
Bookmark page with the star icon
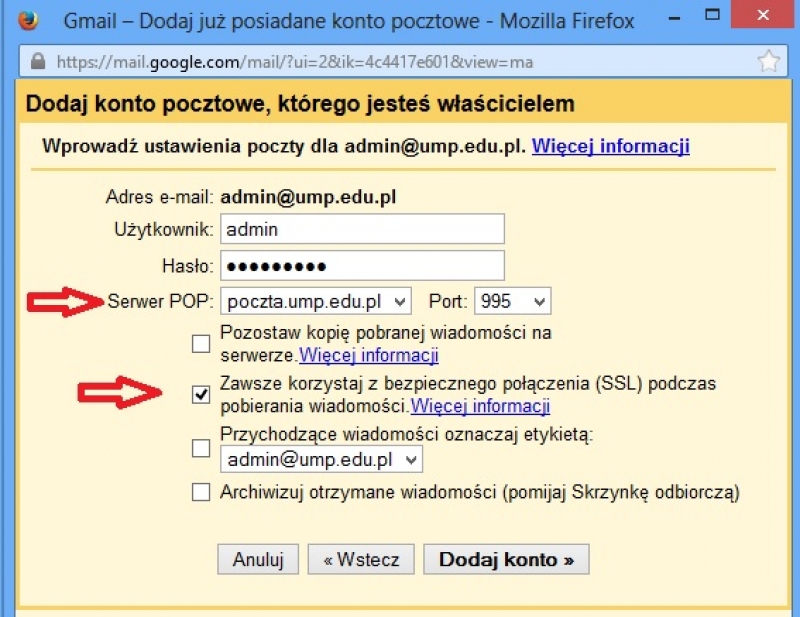[x=768, y=62]
